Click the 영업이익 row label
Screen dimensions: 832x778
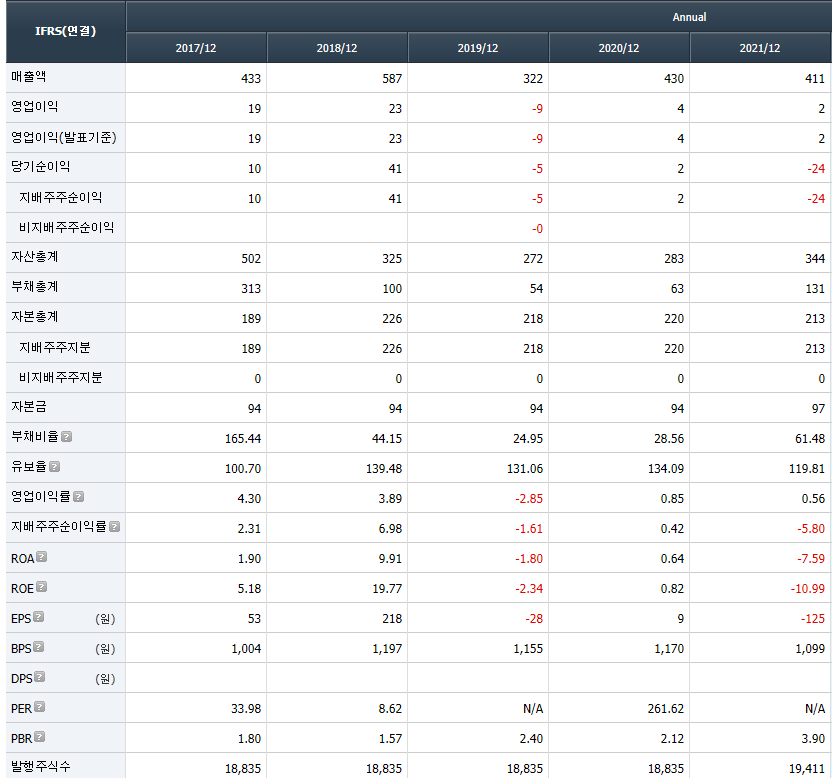point(34,107)
